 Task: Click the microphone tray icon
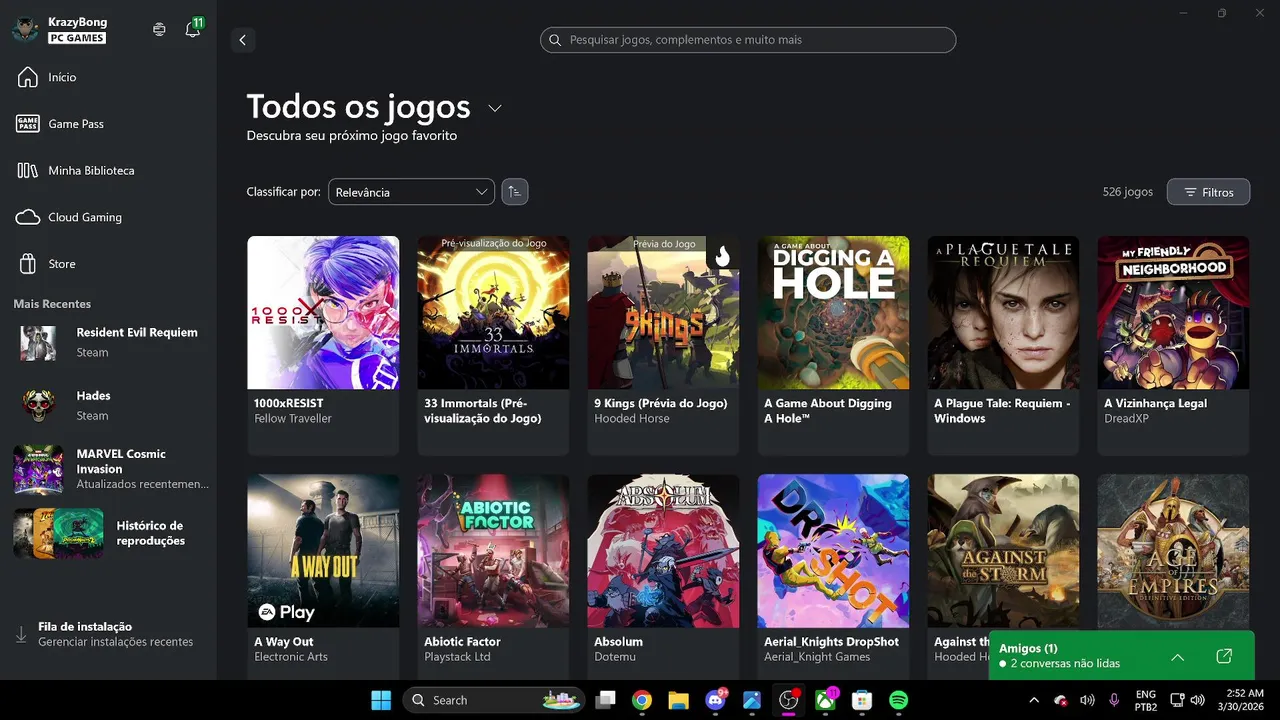[1114, 700]
